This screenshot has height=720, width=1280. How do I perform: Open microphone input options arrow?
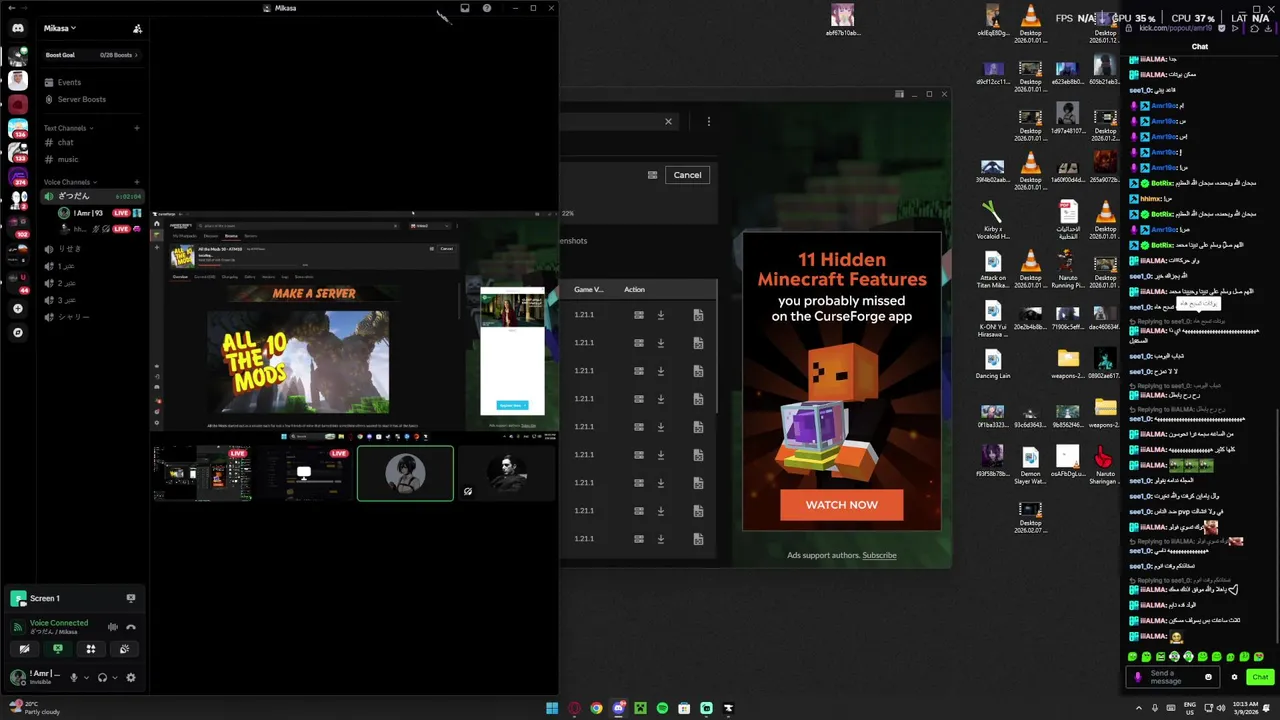(86, 677)
